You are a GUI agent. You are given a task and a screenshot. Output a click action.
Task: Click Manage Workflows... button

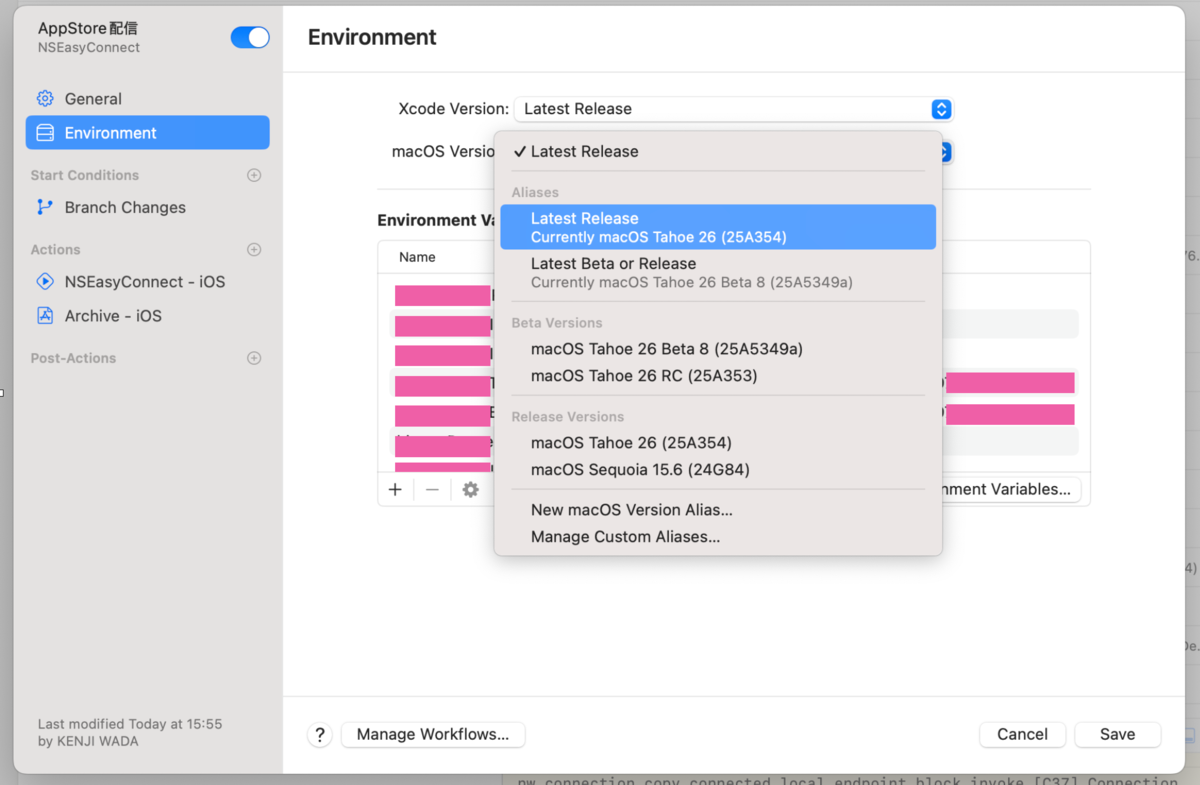coord(433,734)
